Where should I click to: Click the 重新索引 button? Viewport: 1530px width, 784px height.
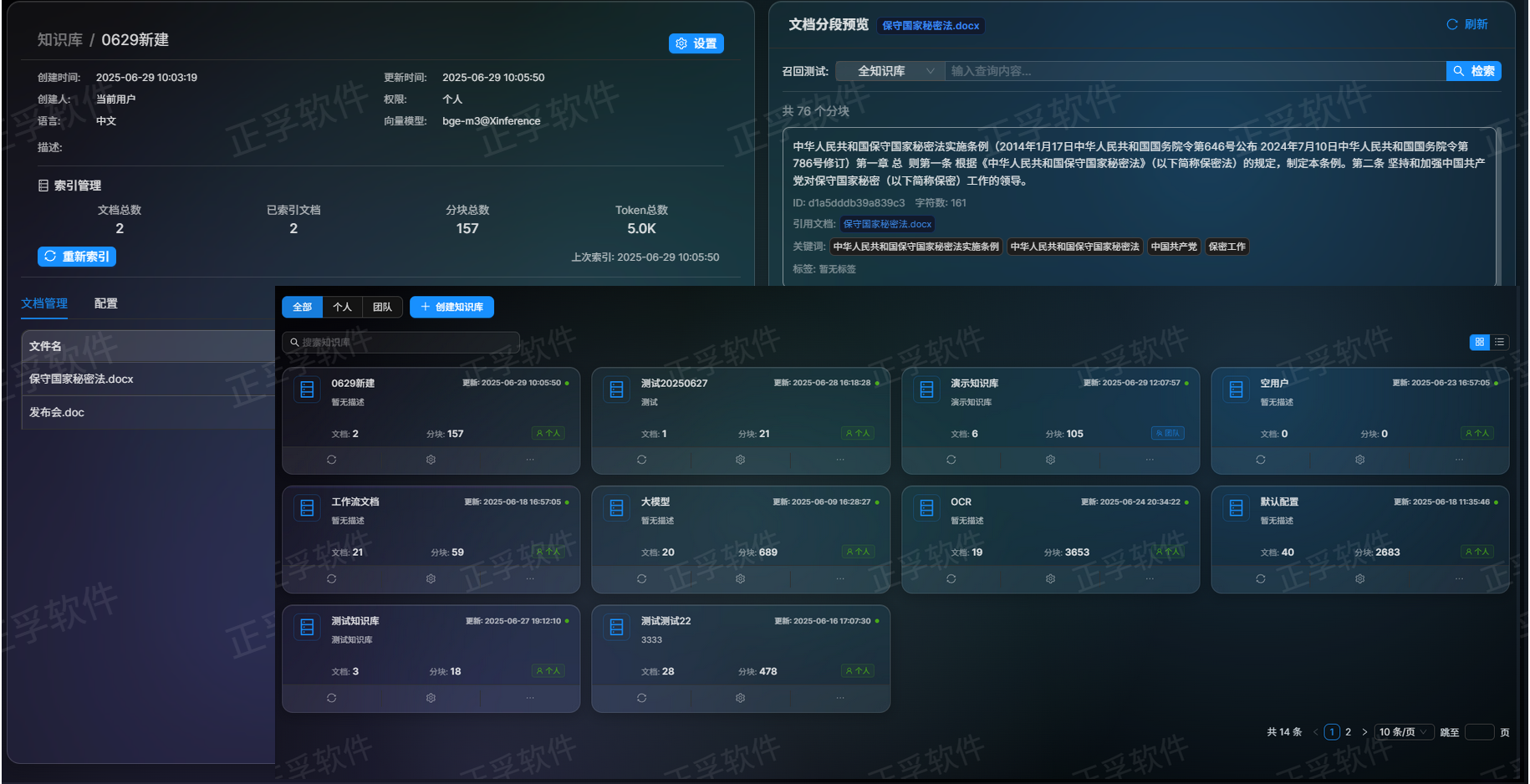tap(77, 257)
